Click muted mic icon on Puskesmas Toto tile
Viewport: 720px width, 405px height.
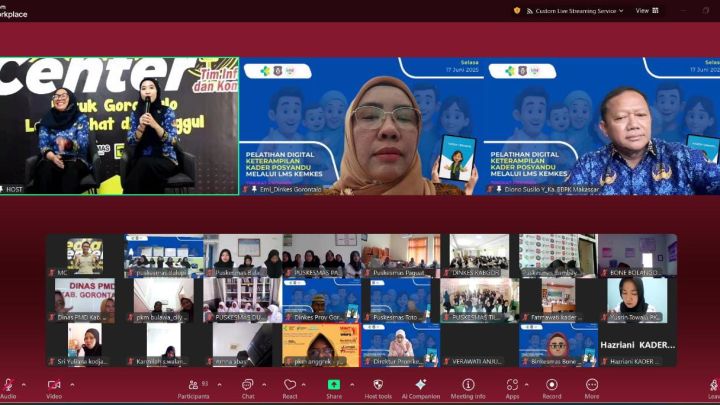click(367, 317)
